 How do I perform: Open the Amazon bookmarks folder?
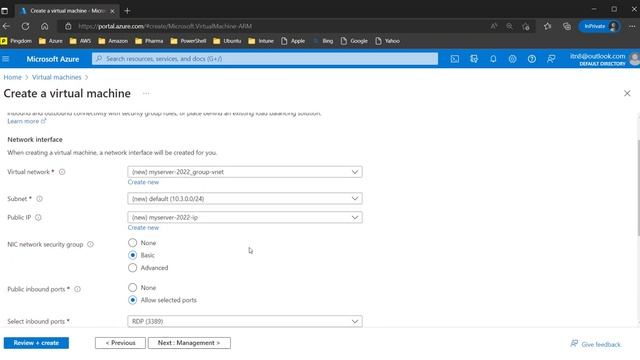pos(113,41)
